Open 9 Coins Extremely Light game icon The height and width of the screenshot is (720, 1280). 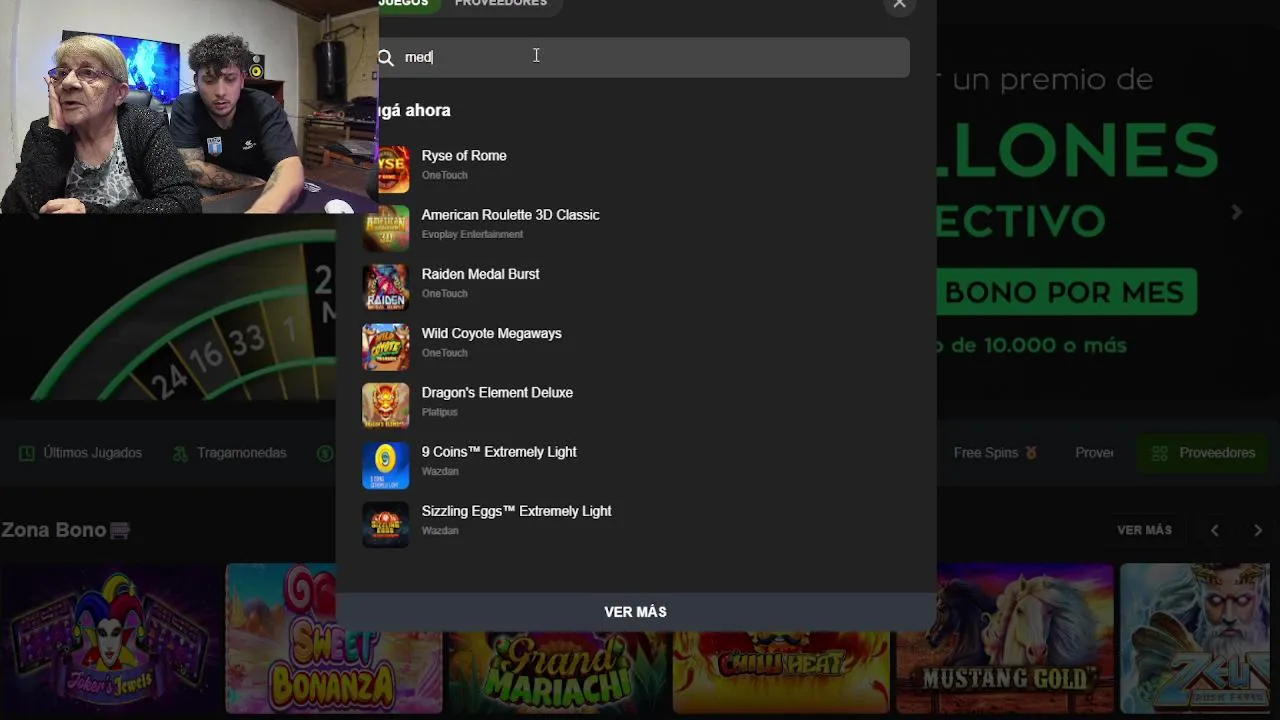[386, 465]
